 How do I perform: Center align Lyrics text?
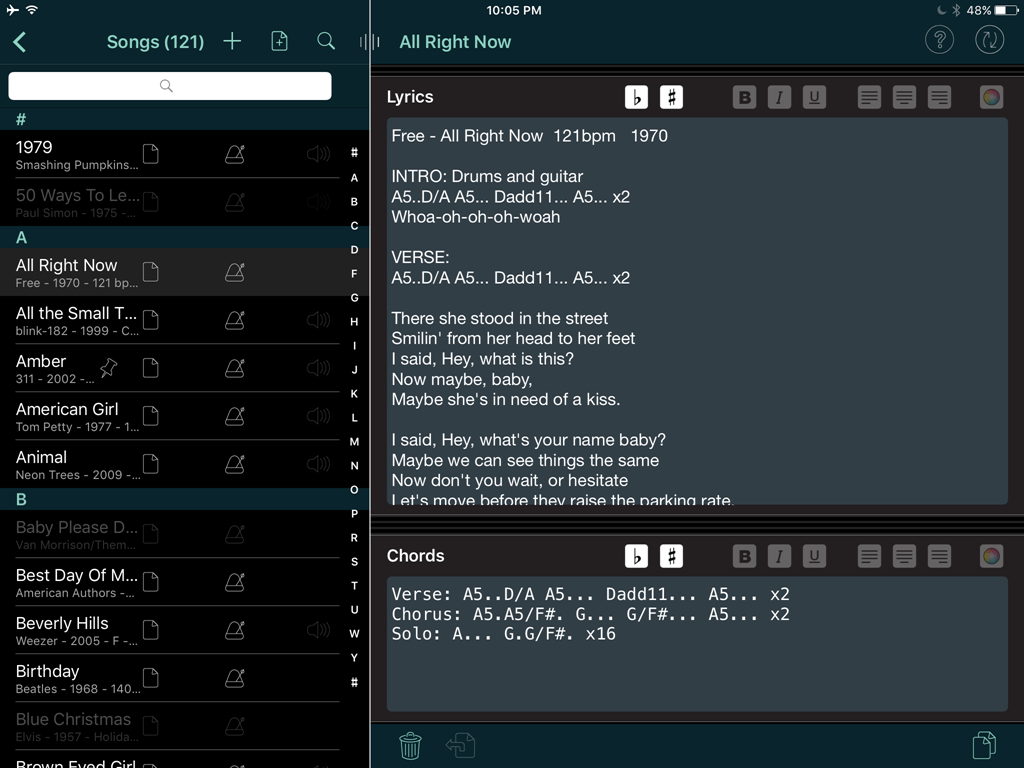click(904, 97)
